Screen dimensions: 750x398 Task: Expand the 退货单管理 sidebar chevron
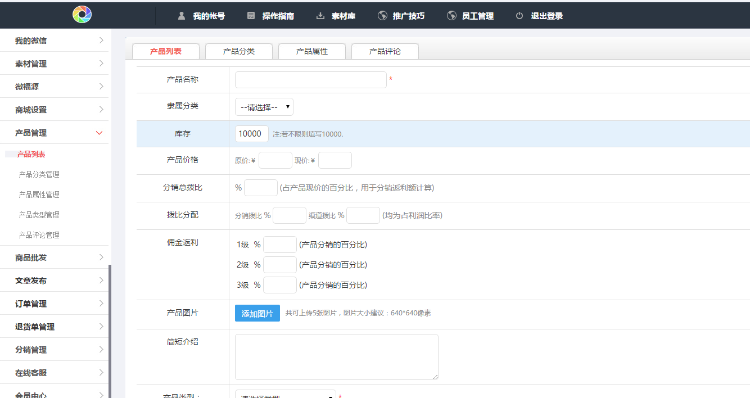point(101,326)
